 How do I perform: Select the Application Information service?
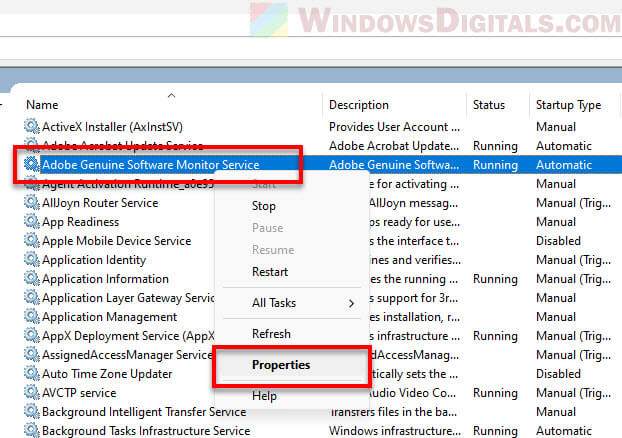105,279
